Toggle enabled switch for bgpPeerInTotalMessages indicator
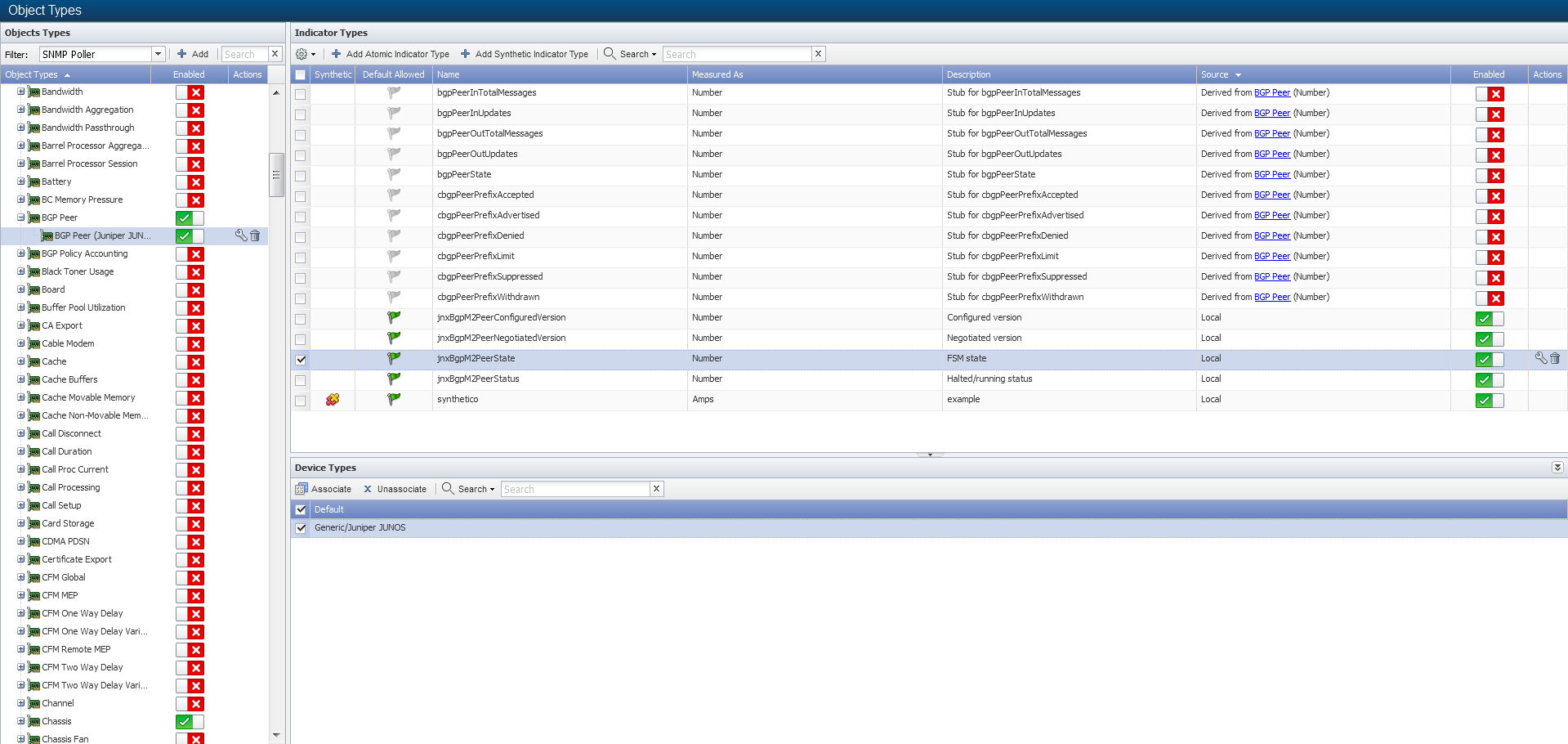1568x744 pixels. tap(1490, 94)
